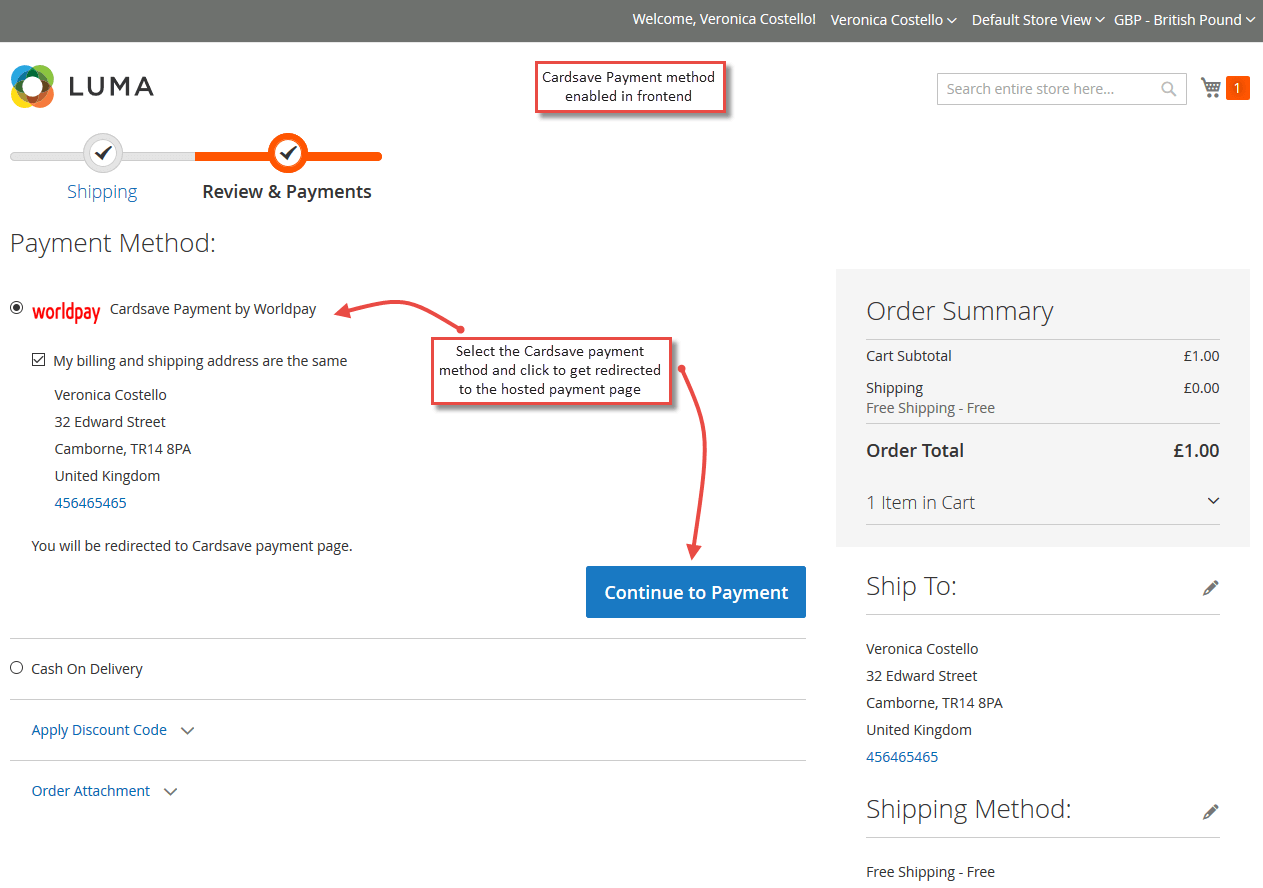Open Veronica Costello account dropdown
1263x888 pixels.
[x=893, y=20]
